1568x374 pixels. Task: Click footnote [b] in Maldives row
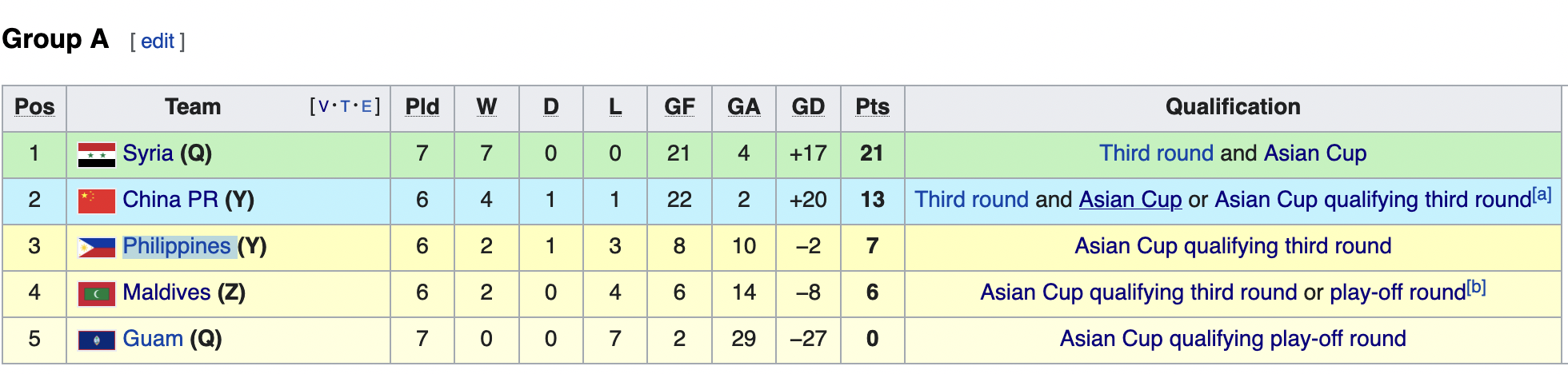click(1476, 287)
